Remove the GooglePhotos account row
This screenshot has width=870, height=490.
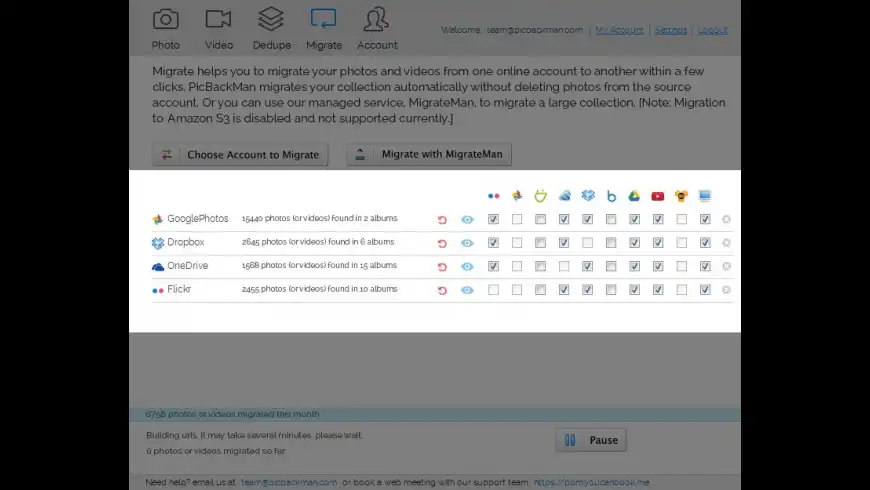[726, 219]
